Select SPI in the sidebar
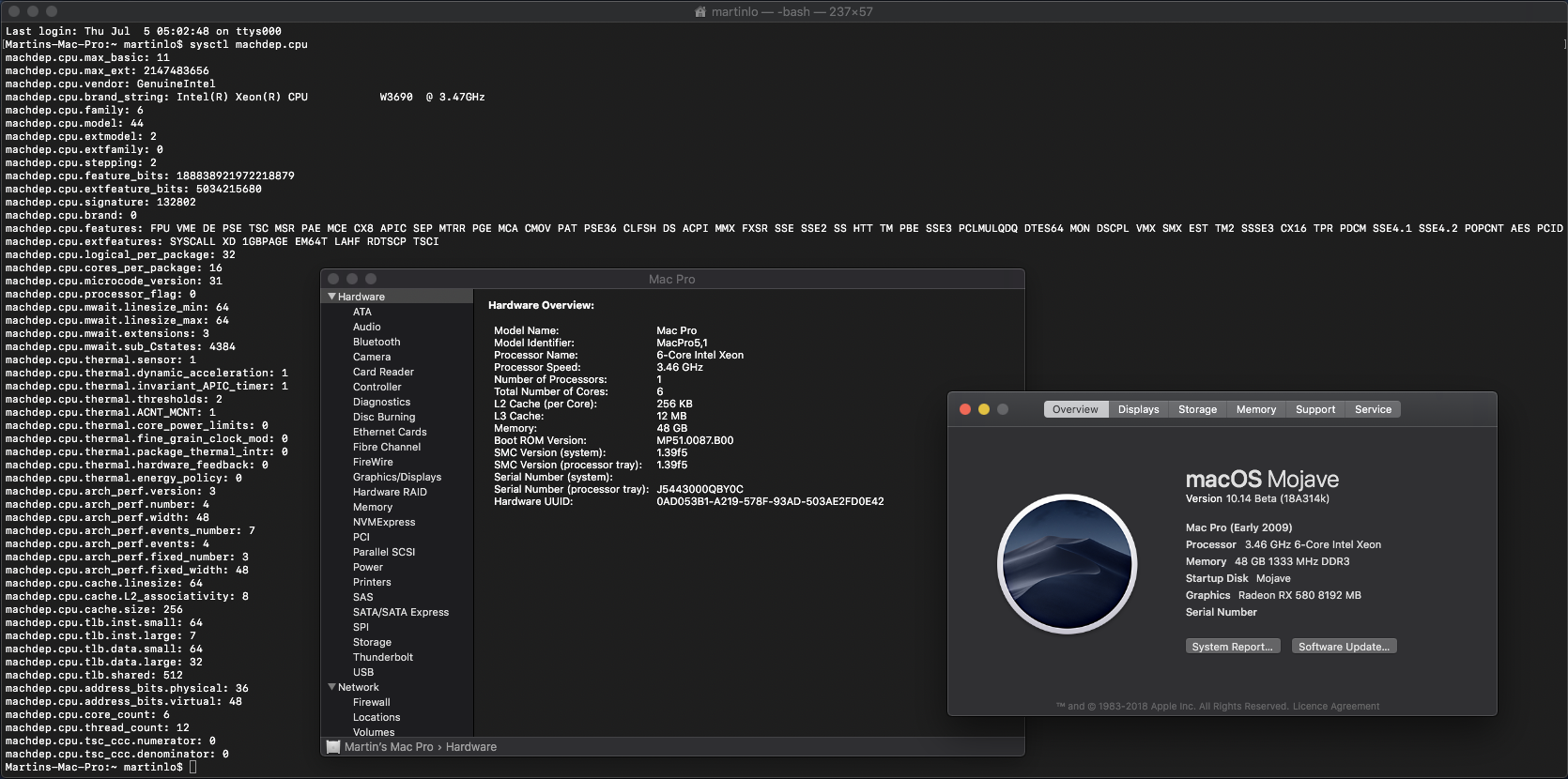Screen dimensions: 1568x779 pos(361,627)
